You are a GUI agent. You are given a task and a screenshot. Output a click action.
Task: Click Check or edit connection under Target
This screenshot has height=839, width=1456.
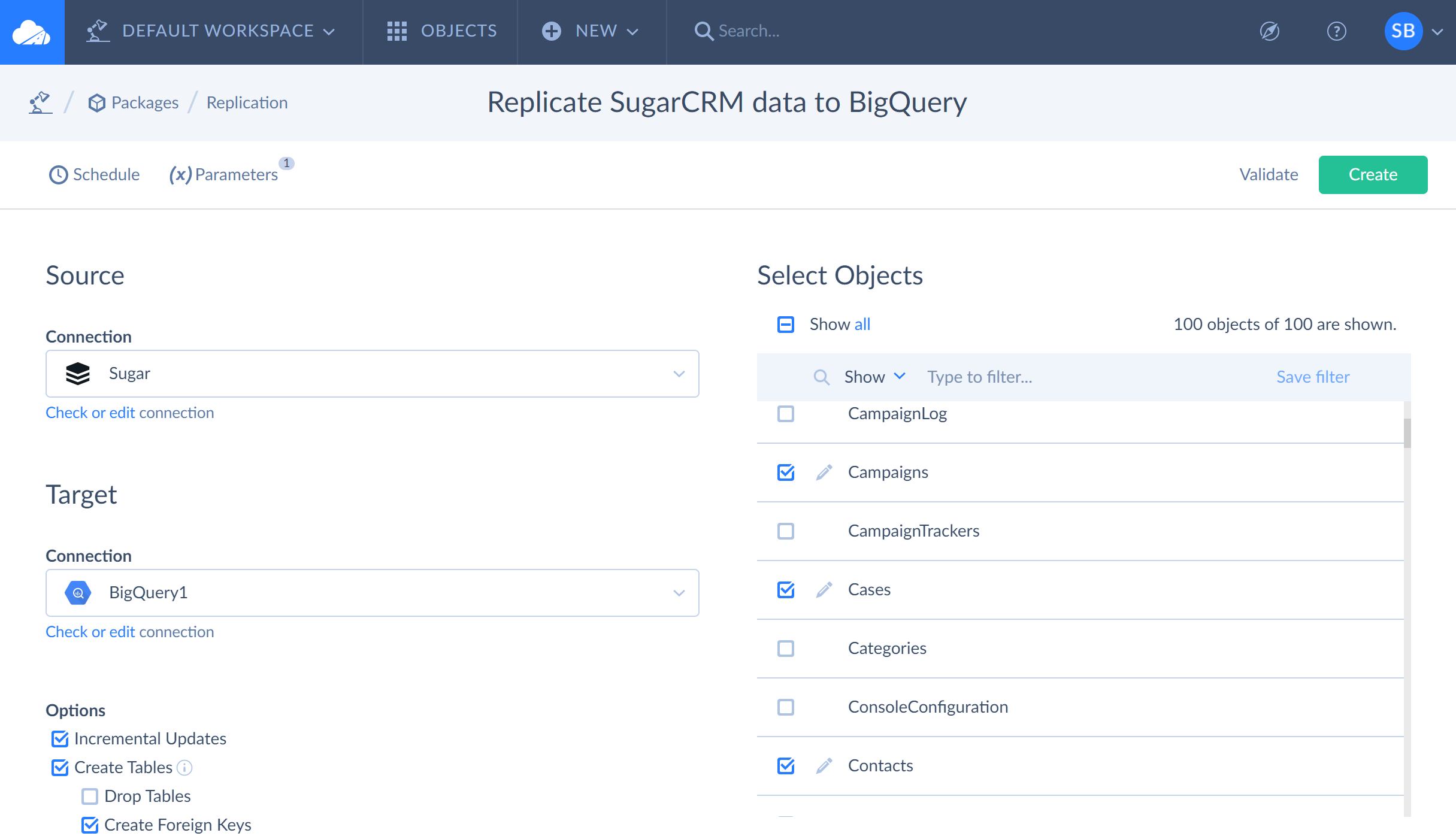point(130,632)
